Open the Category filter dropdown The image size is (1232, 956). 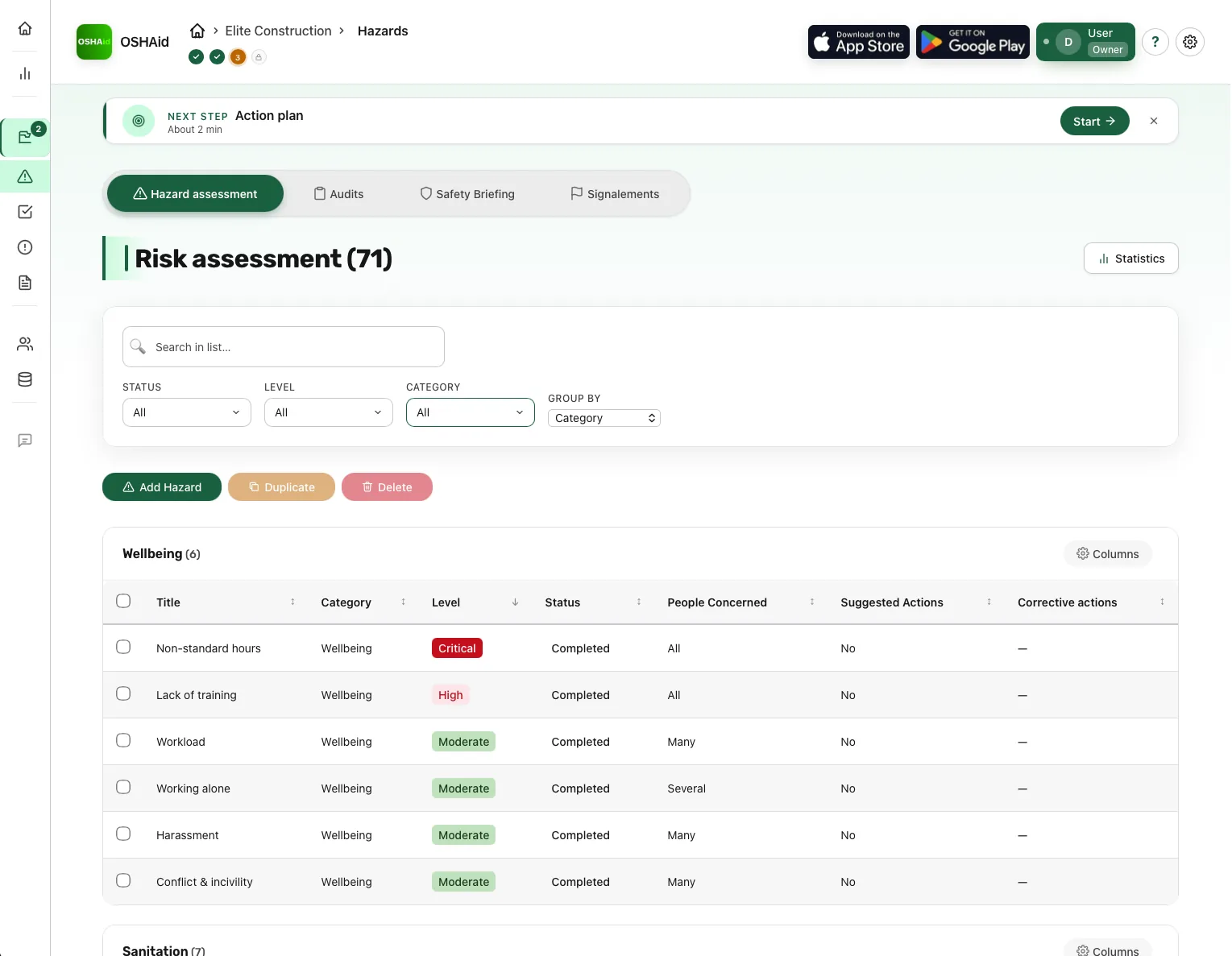471,412
